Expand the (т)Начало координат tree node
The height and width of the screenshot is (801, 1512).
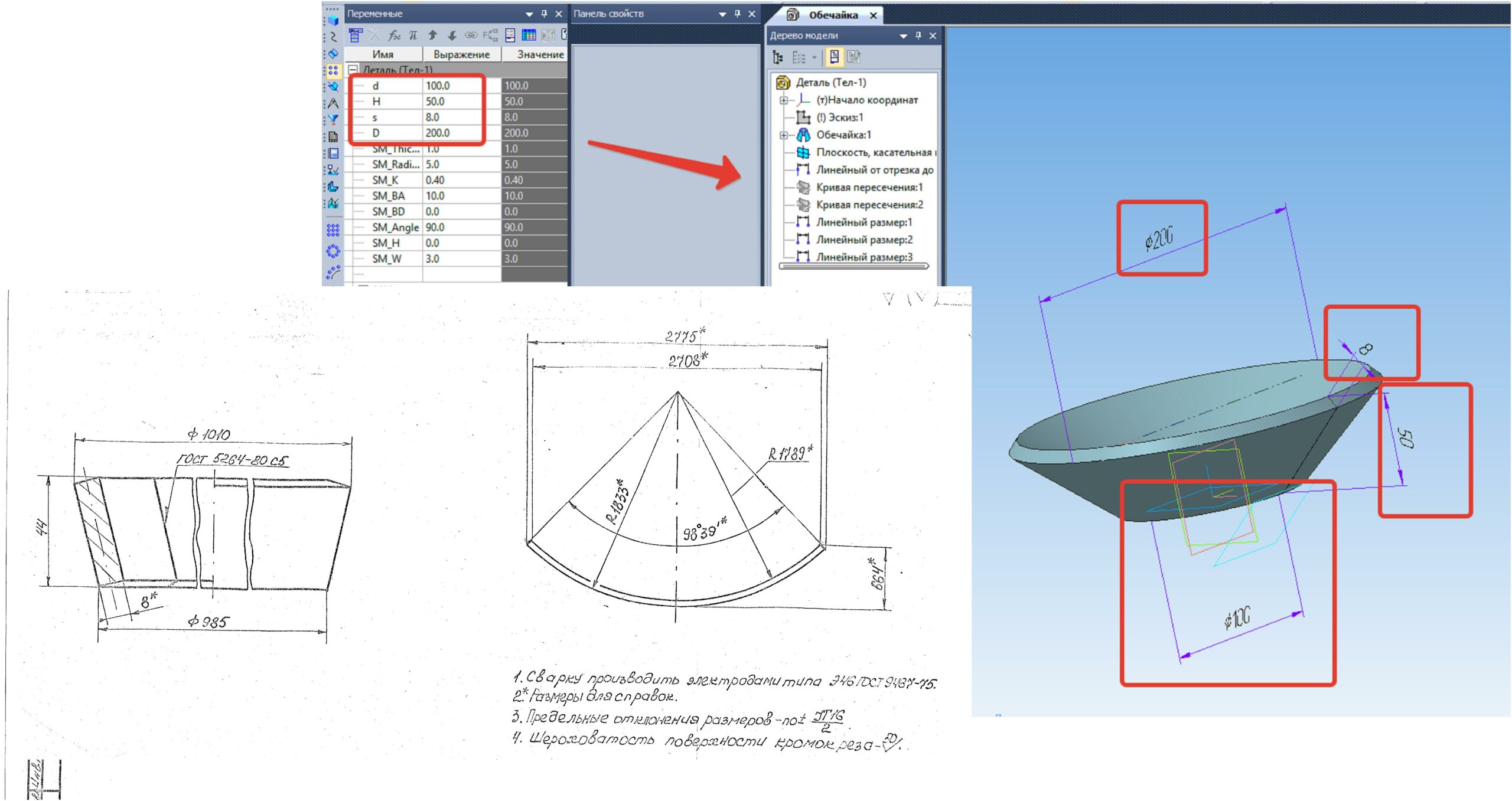[783, 100]
